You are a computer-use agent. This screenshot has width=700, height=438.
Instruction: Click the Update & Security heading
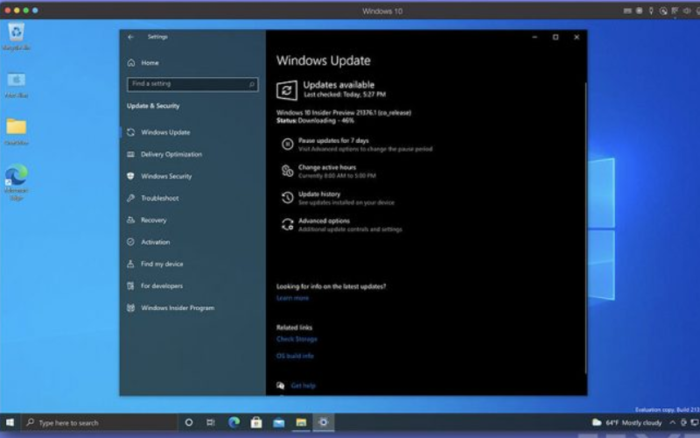tap(153, 106)
